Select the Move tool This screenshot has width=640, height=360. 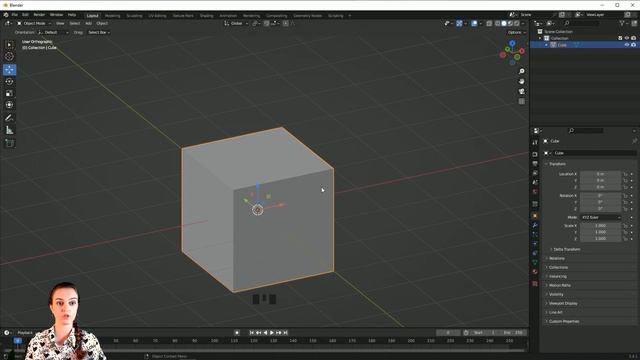(9, 69)
